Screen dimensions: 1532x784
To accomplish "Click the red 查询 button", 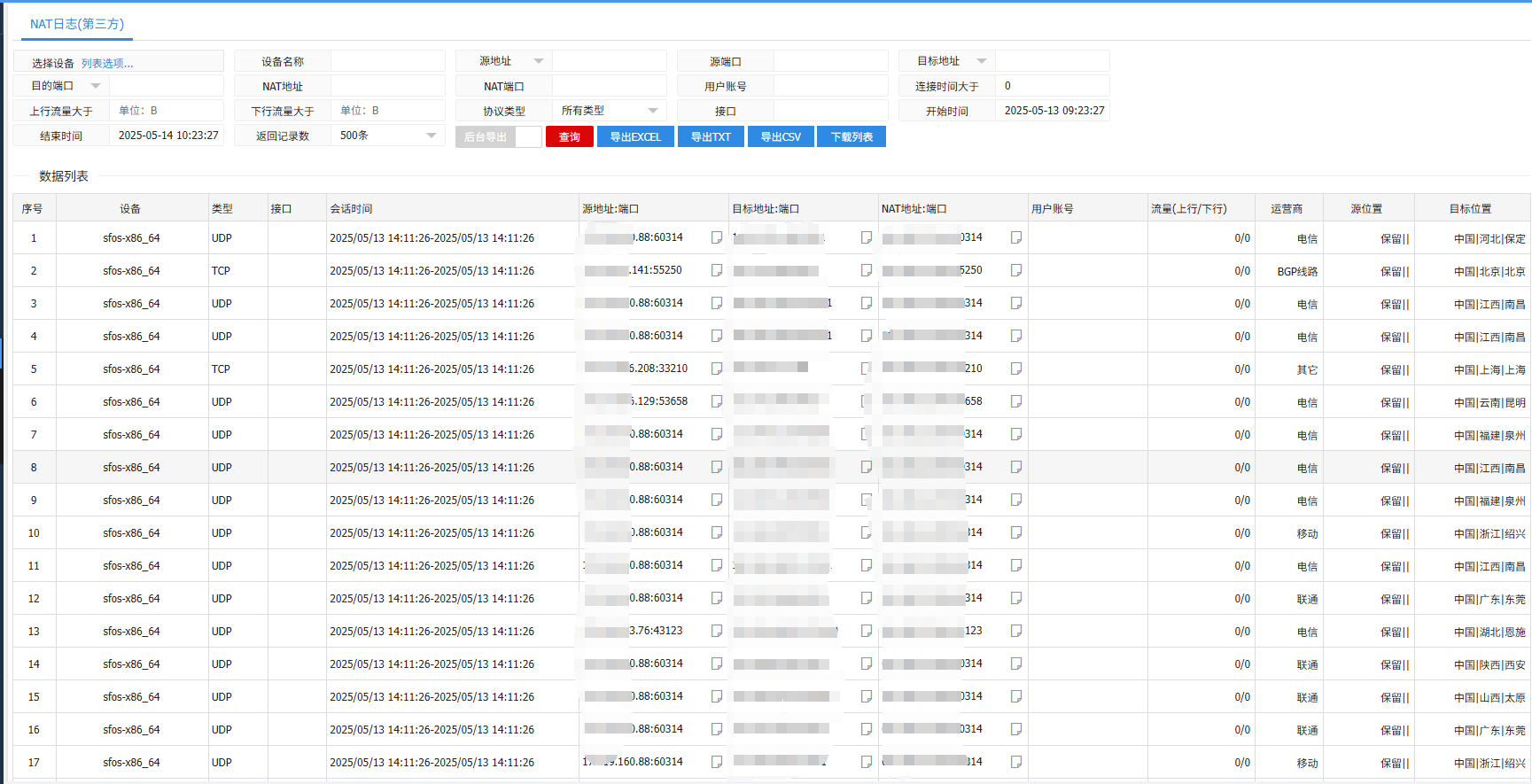I will [570, 136].
